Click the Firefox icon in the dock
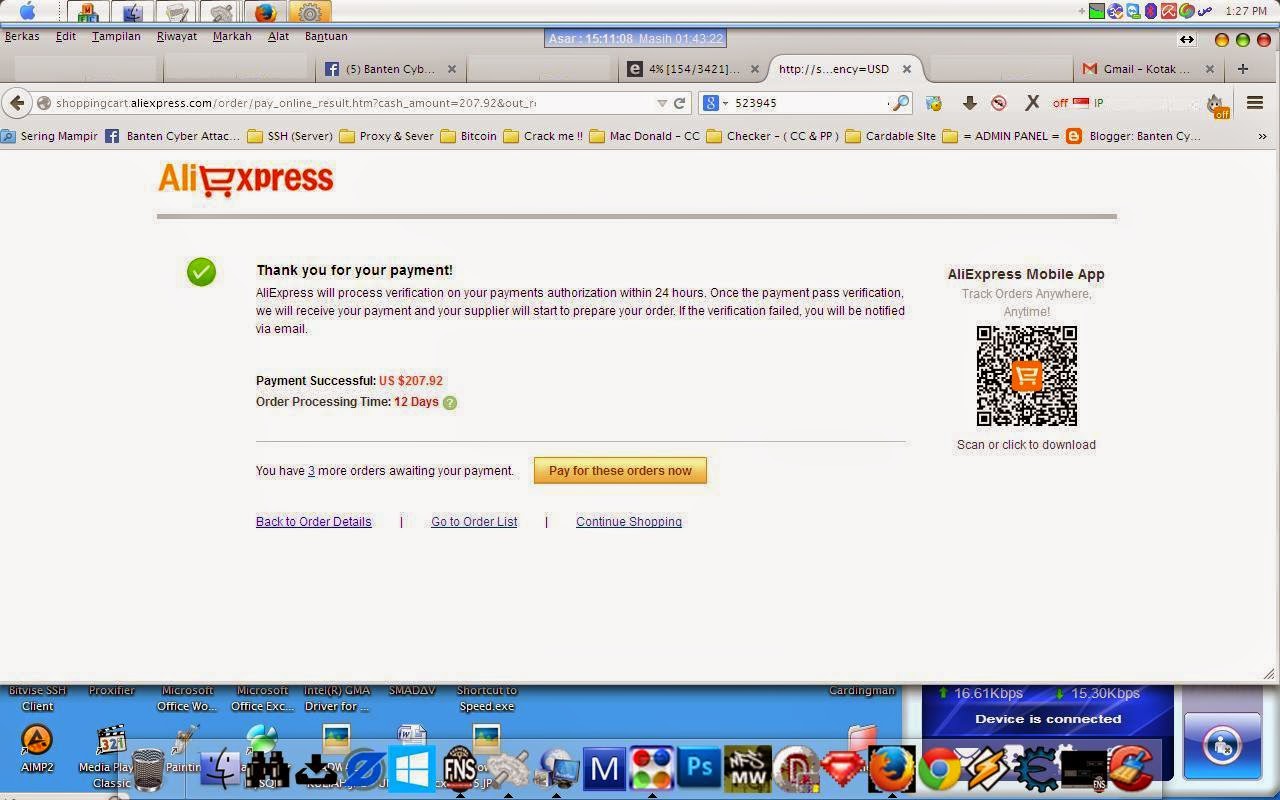Image resolution: width=1280 pixels, height=800 pixels. 891,770
